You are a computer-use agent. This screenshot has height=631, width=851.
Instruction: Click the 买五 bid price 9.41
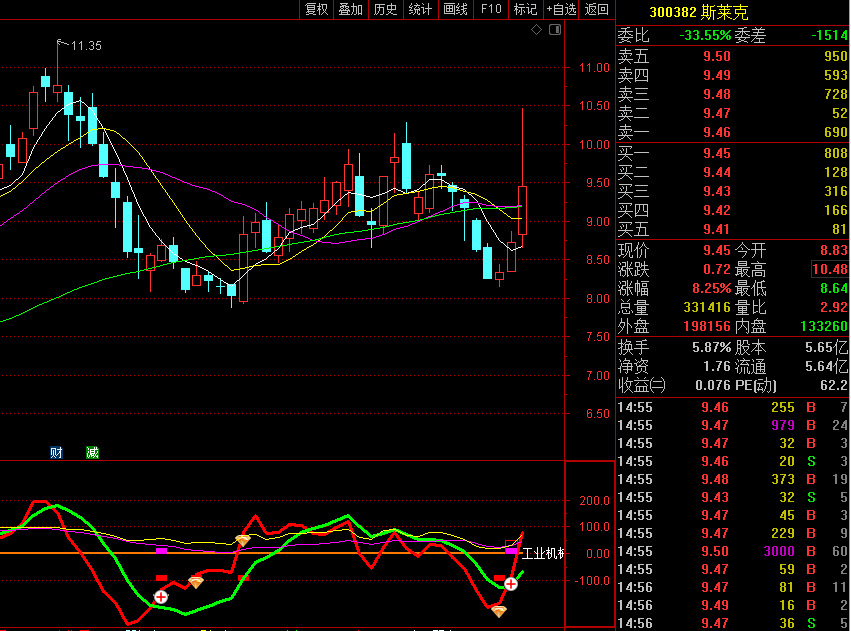coord(717,230)
